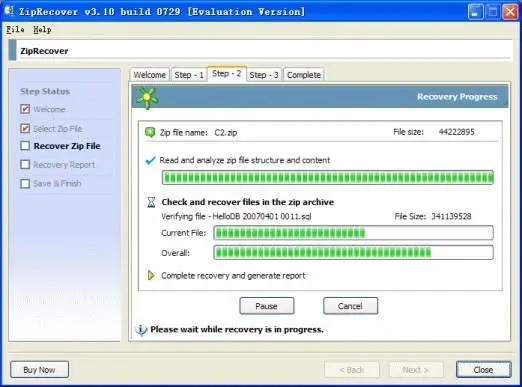Click the hourglass icon beside Check and recover
The height and width of the screenshot is (387, 522).
tap(151, 202)
